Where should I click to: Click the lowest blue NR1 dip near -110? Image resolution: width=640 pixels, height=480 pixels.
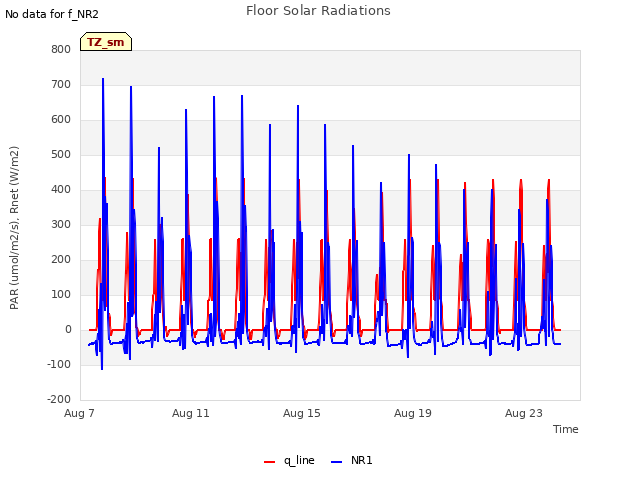pos(102,369)
